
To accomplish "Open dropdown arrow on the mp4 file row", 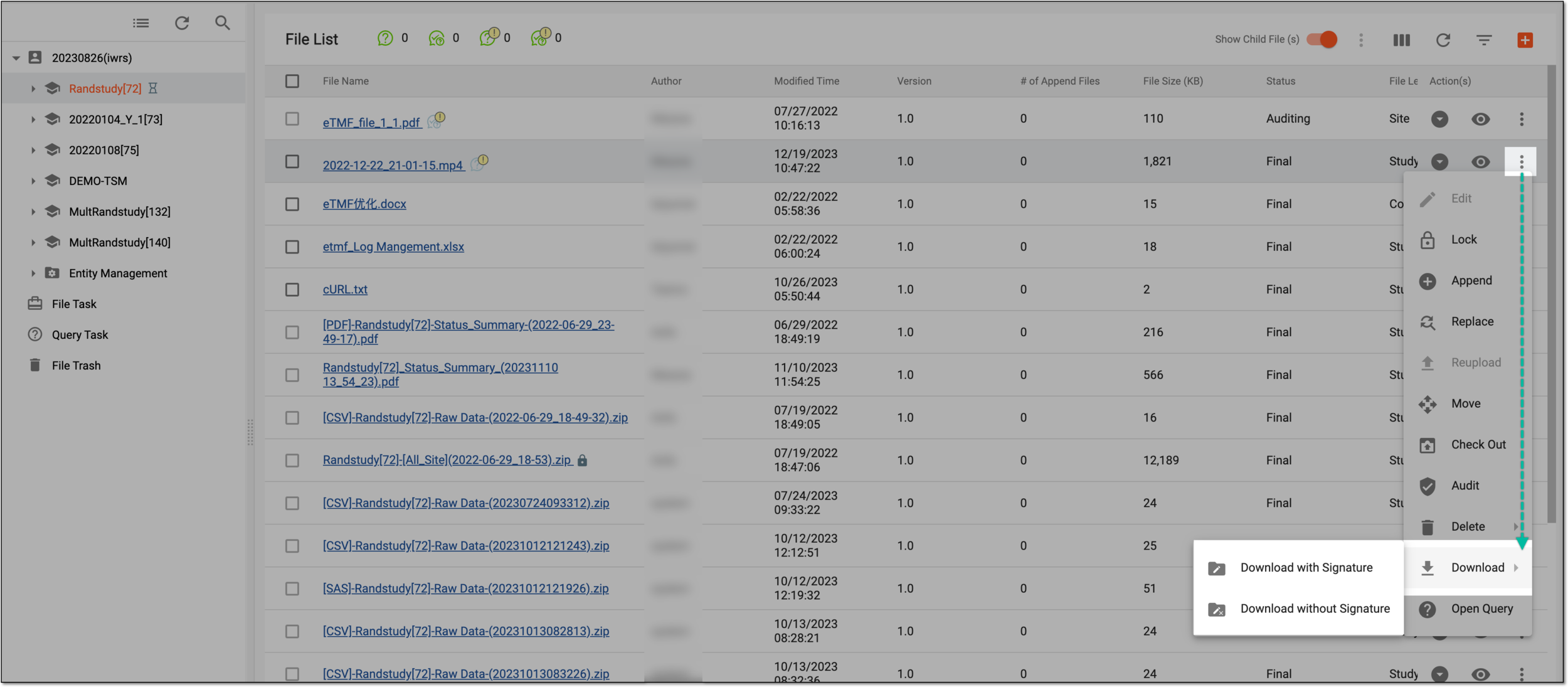I will point(1440,162).
